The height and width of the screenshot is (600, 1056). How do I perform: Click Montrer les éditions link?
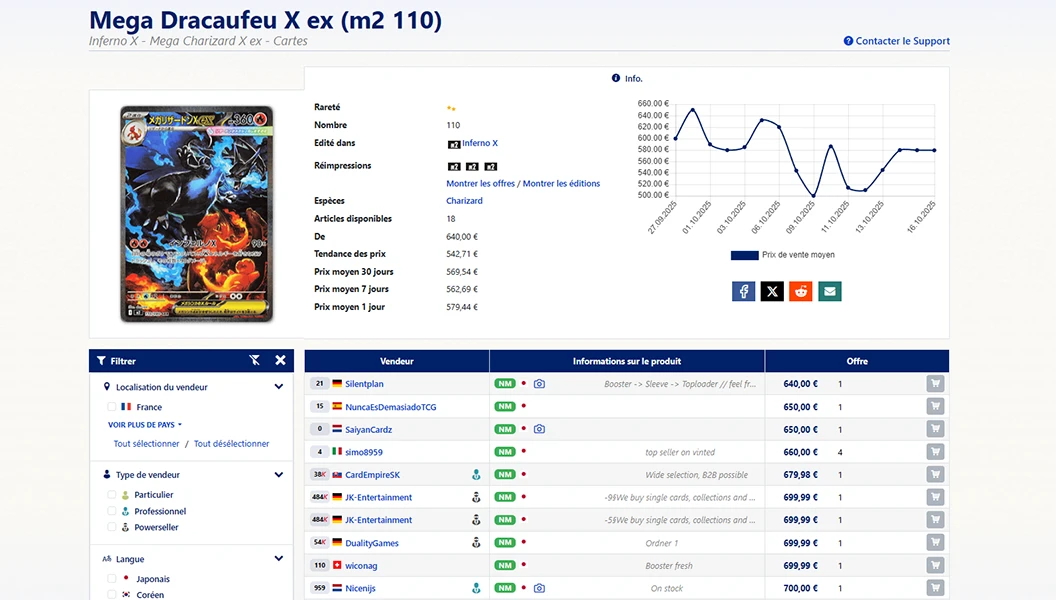point(561,183)
